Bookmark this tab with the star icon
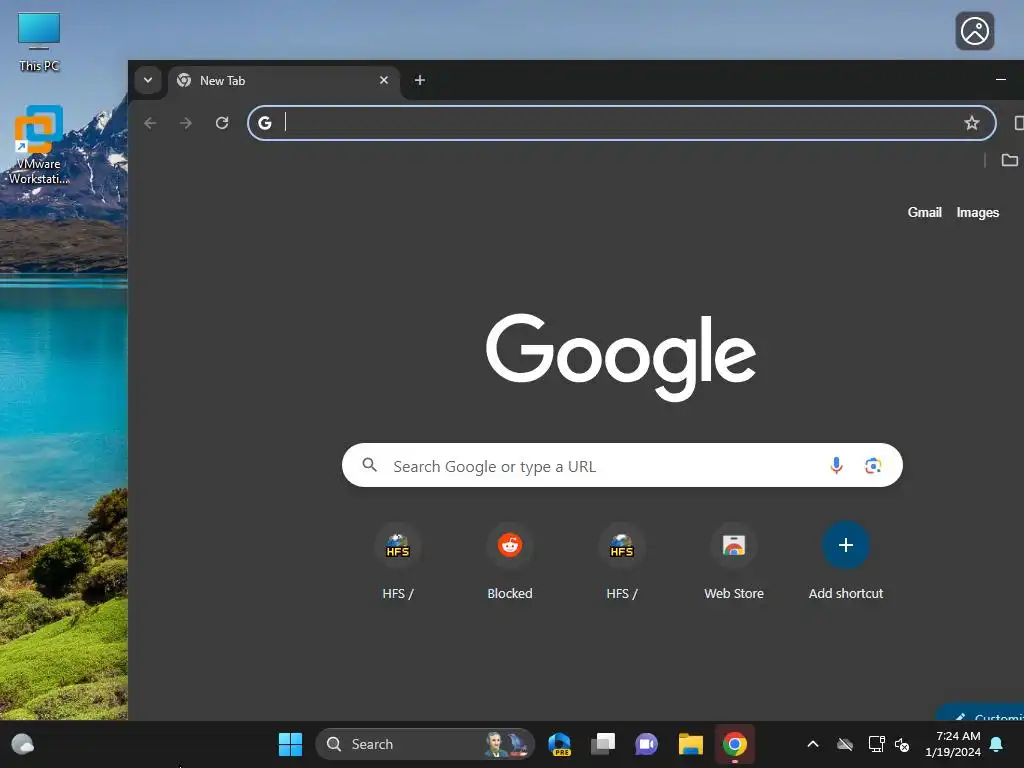The height and width of the screenshot is (768, 1024). click(x=972, y=123)
